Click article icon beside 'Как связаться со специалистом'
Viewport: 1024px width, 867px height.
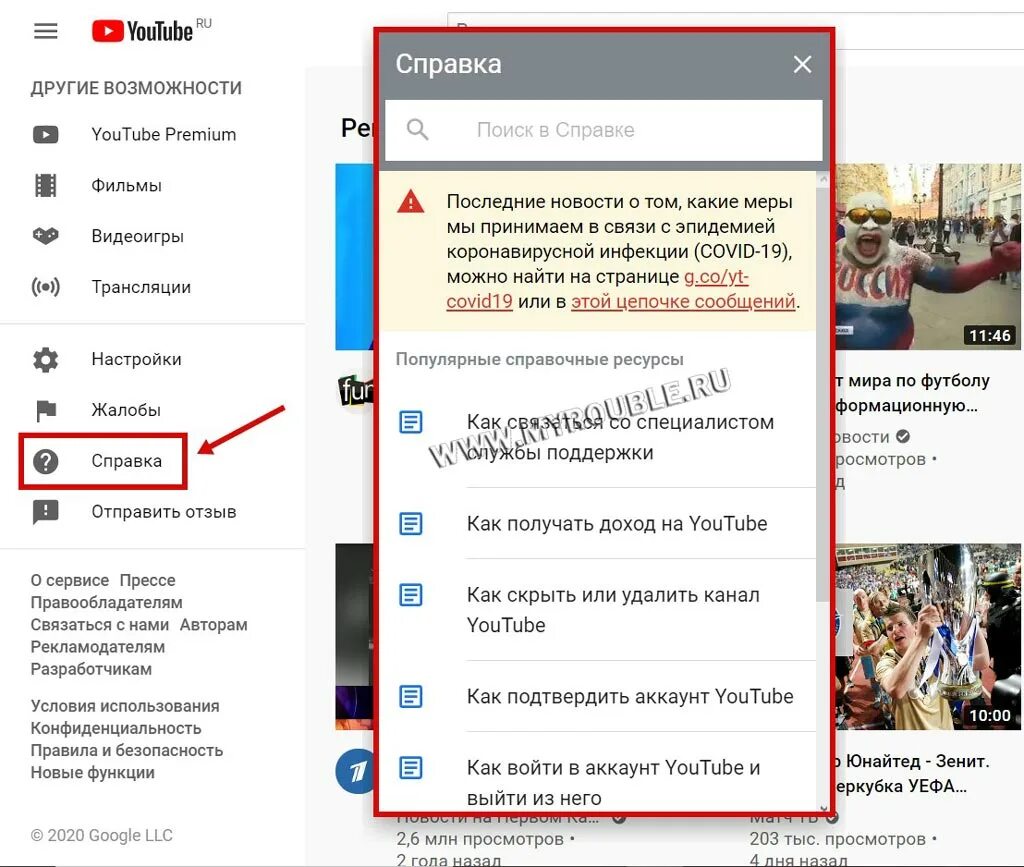click(x=411, y=422)
